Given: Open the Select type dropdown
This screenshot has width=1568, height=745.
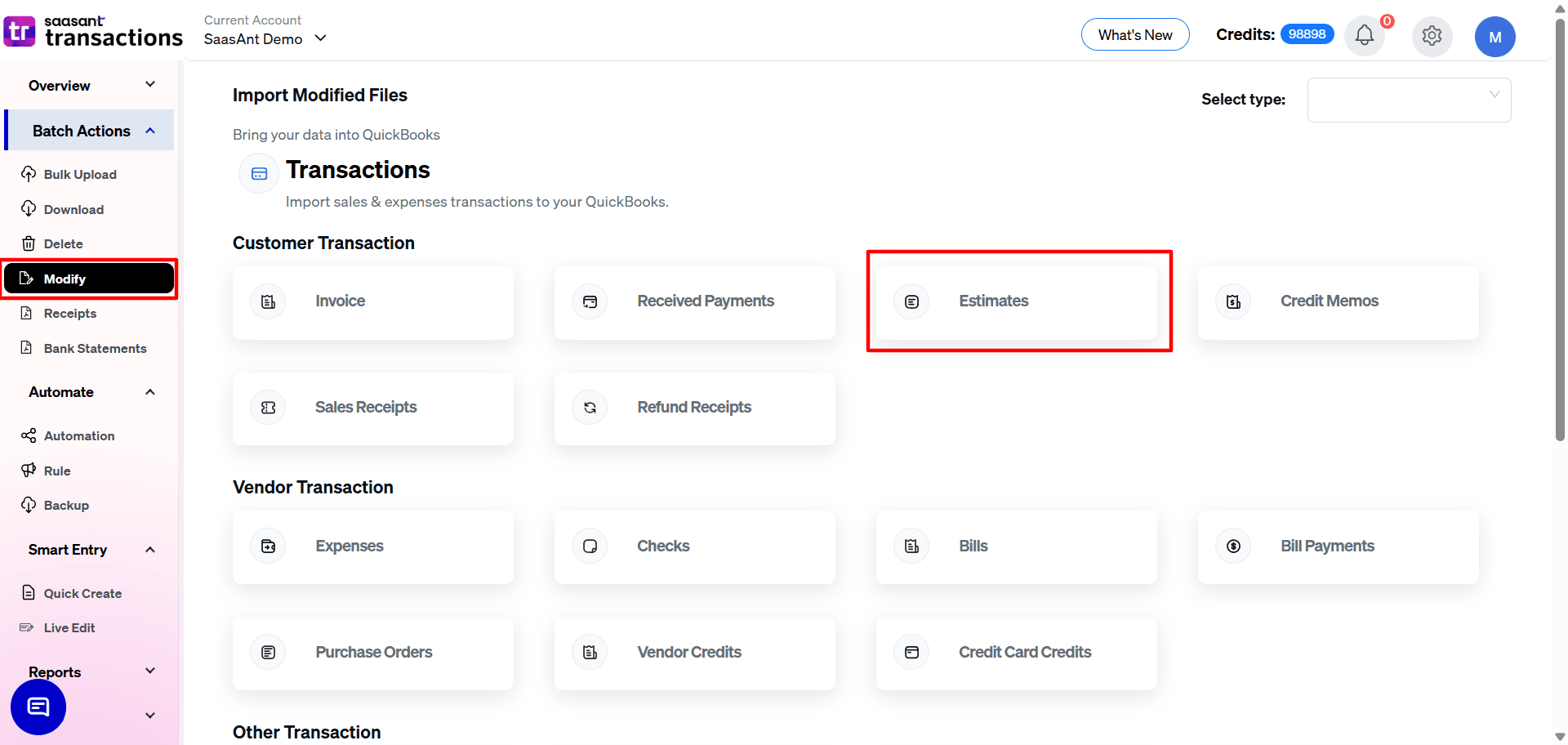Looking at the screenshot, I should (x=1409, y=100).
